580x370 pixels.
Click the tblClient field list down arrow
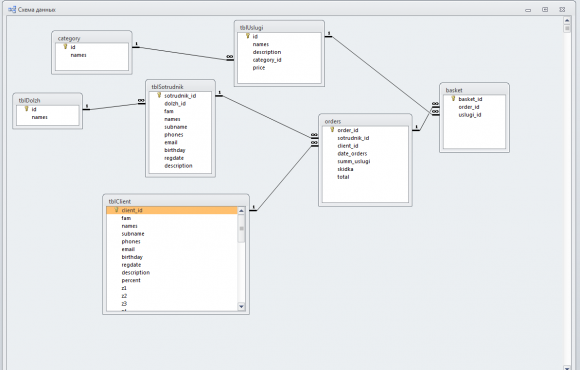pos(241,306)
